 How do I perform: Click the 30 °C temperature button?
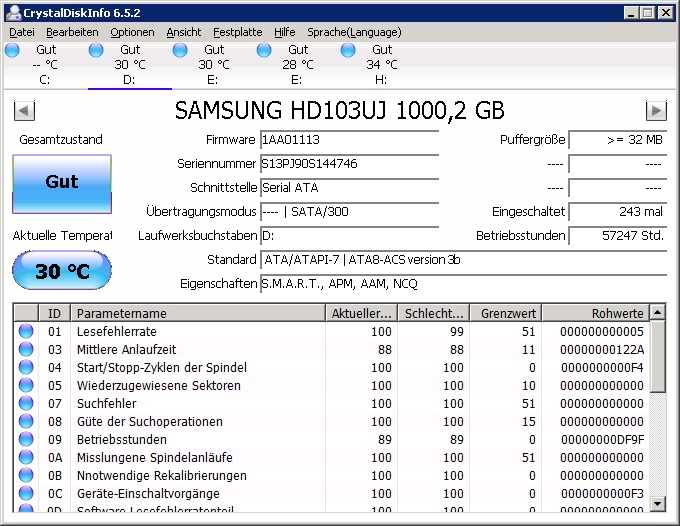[x=62, y=271]
